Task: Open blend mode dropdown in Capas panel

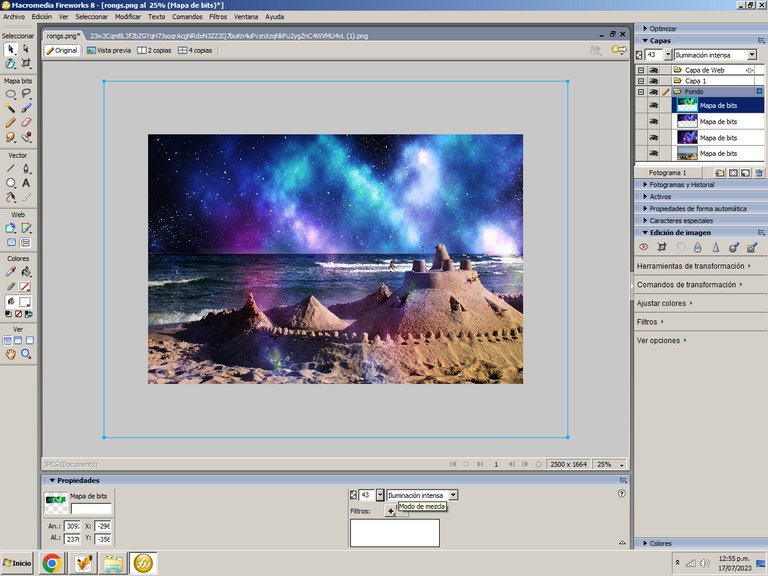Action: (752, 55)
